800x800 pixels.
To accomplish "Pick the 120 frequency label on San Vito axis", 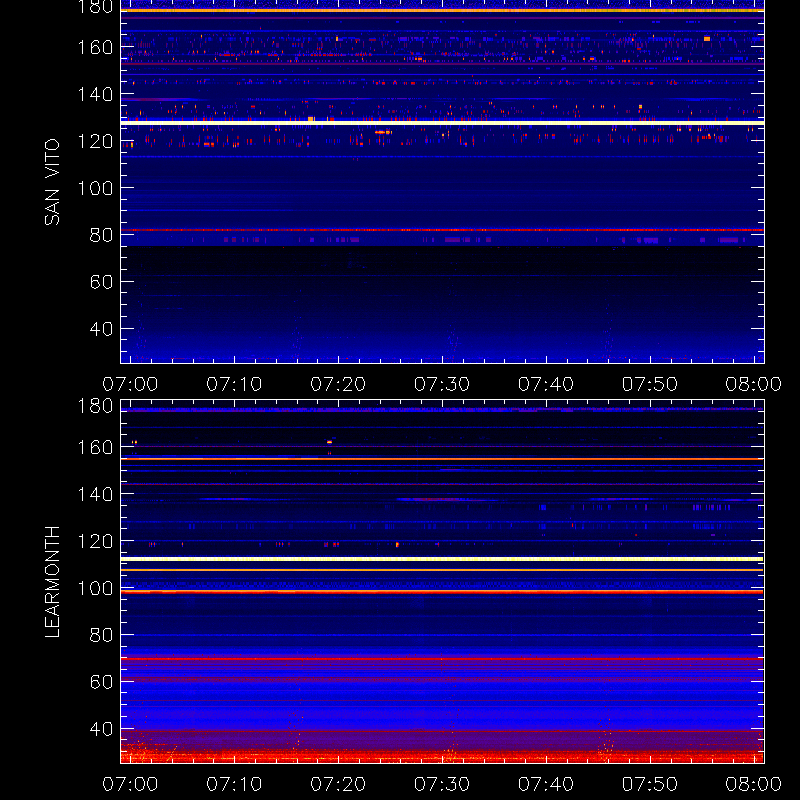I will click(x=95, y=141).
